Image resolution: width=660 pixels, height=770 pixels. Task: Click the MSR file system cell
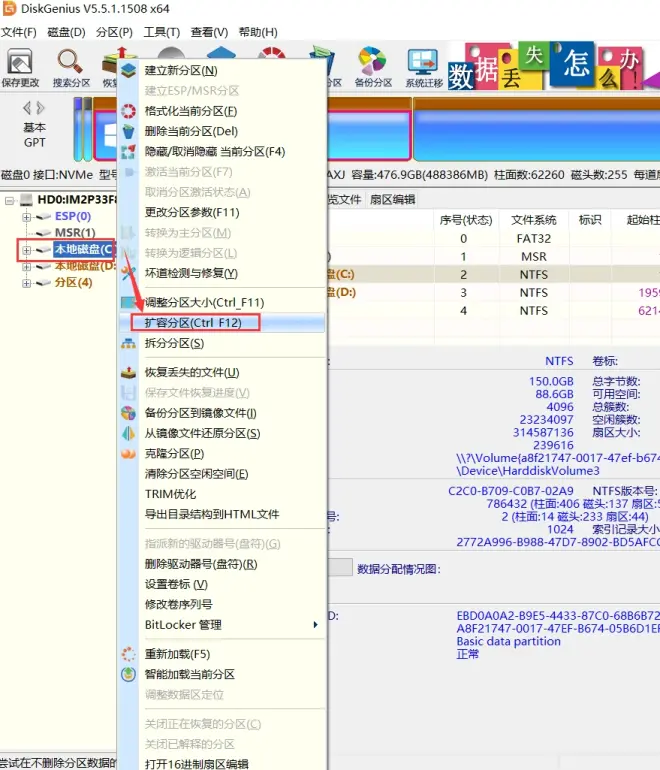click(x=534, y=257)
